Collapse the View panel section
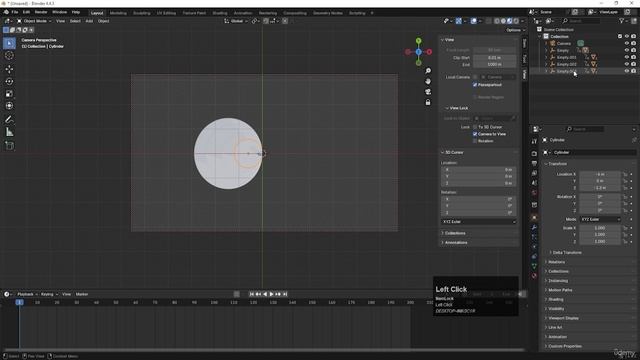This screenshot has height=360, width=640. (x=447, y=40)
